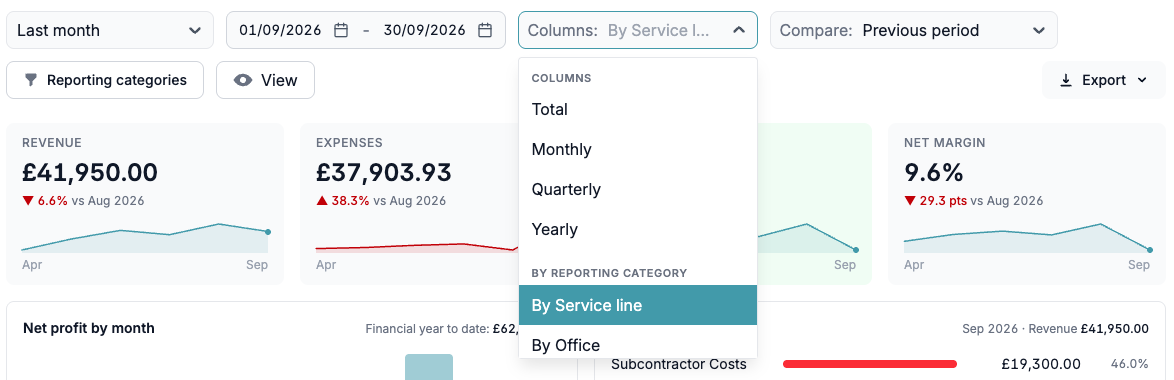Click the Reporting categories filter button
1174x380 pixels.
coord(105,80)
